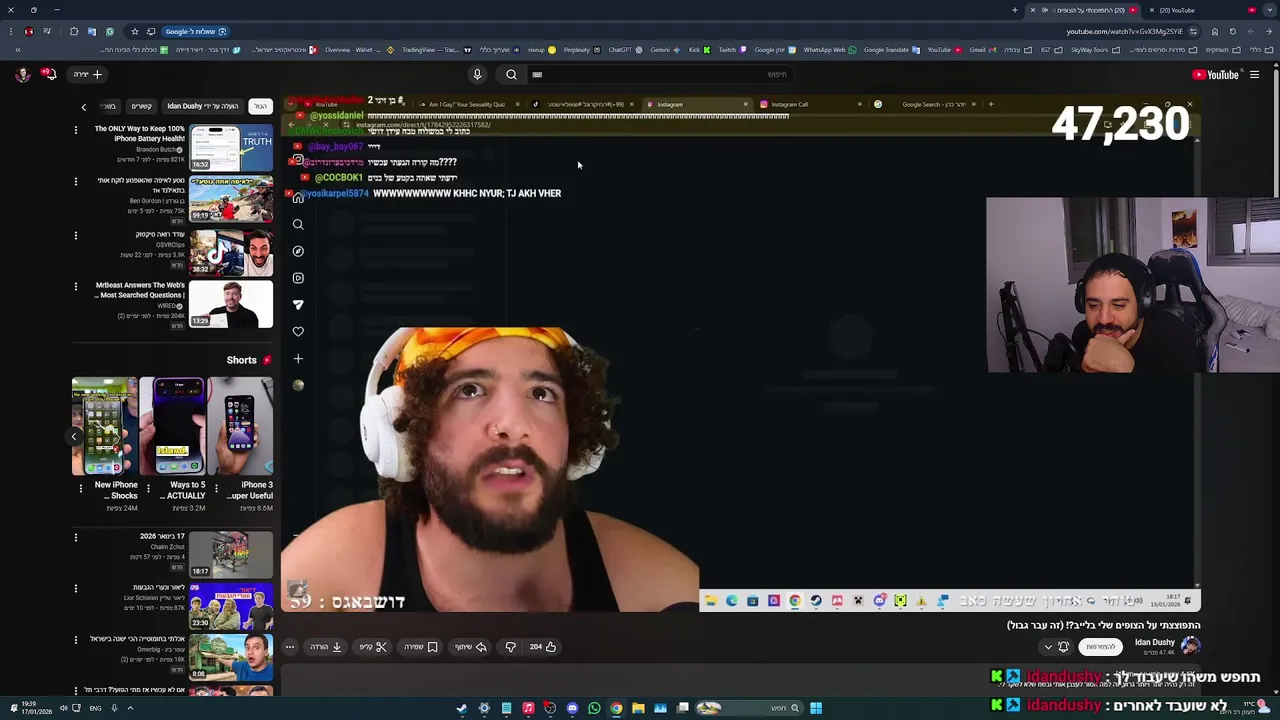Select the 'הכול' filter chip
1280x720 pixels.
(260, 106)
